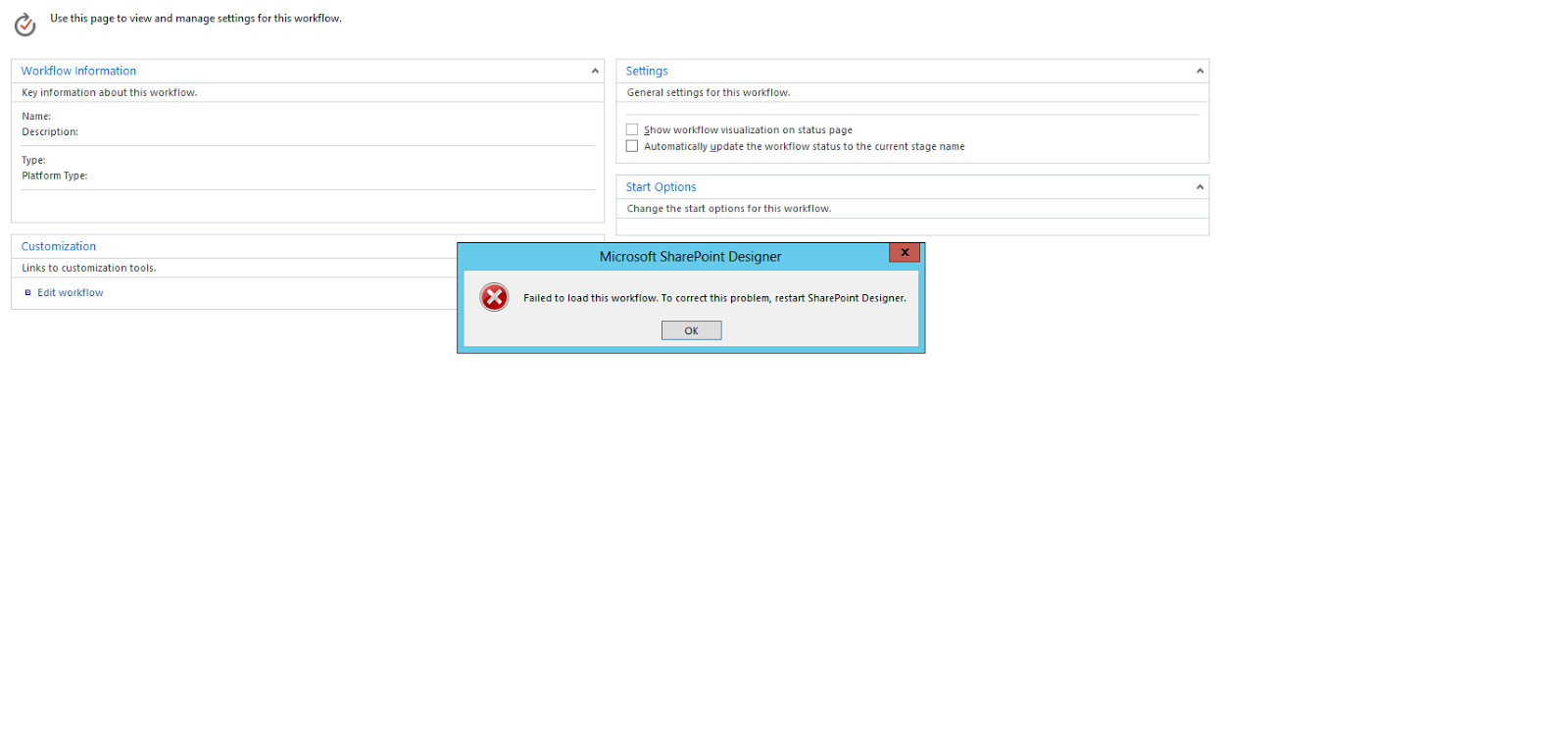This screenshot has height=753, width=1568.
Task: Click 'Links to customization tools' text
Action: tap(89, 268)
